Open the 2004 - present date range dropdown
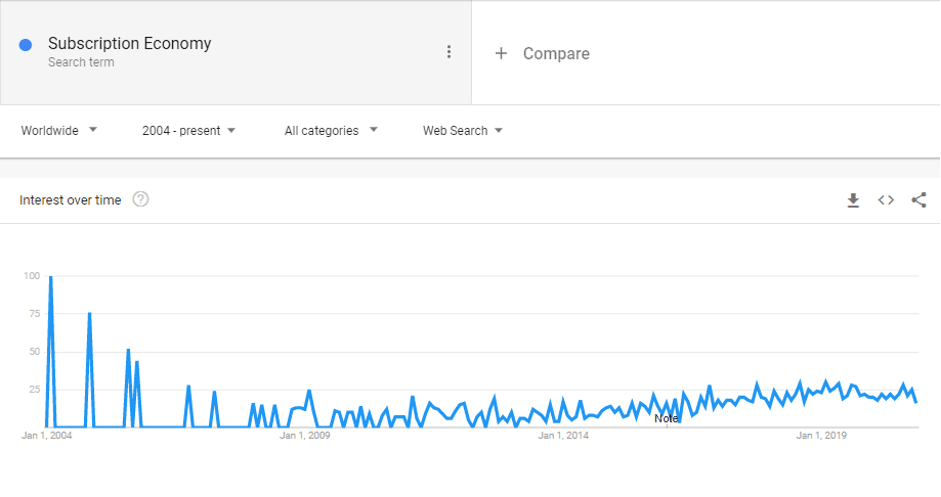Image resolution: width=941 pixels, height=497 pixels. coord(189,131)
